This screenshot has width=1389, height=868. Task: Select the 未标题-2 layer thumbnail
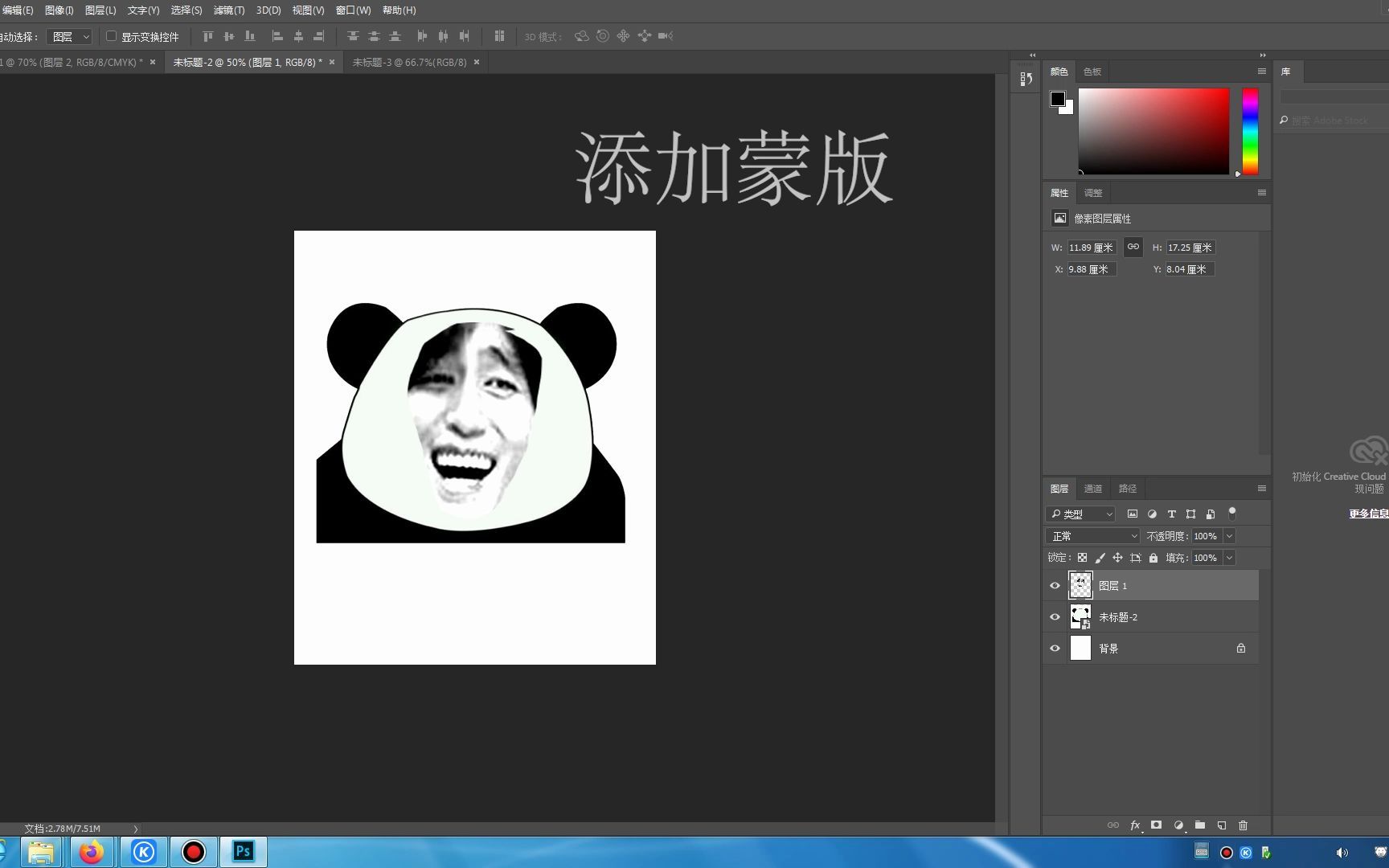click(1080, 616)
